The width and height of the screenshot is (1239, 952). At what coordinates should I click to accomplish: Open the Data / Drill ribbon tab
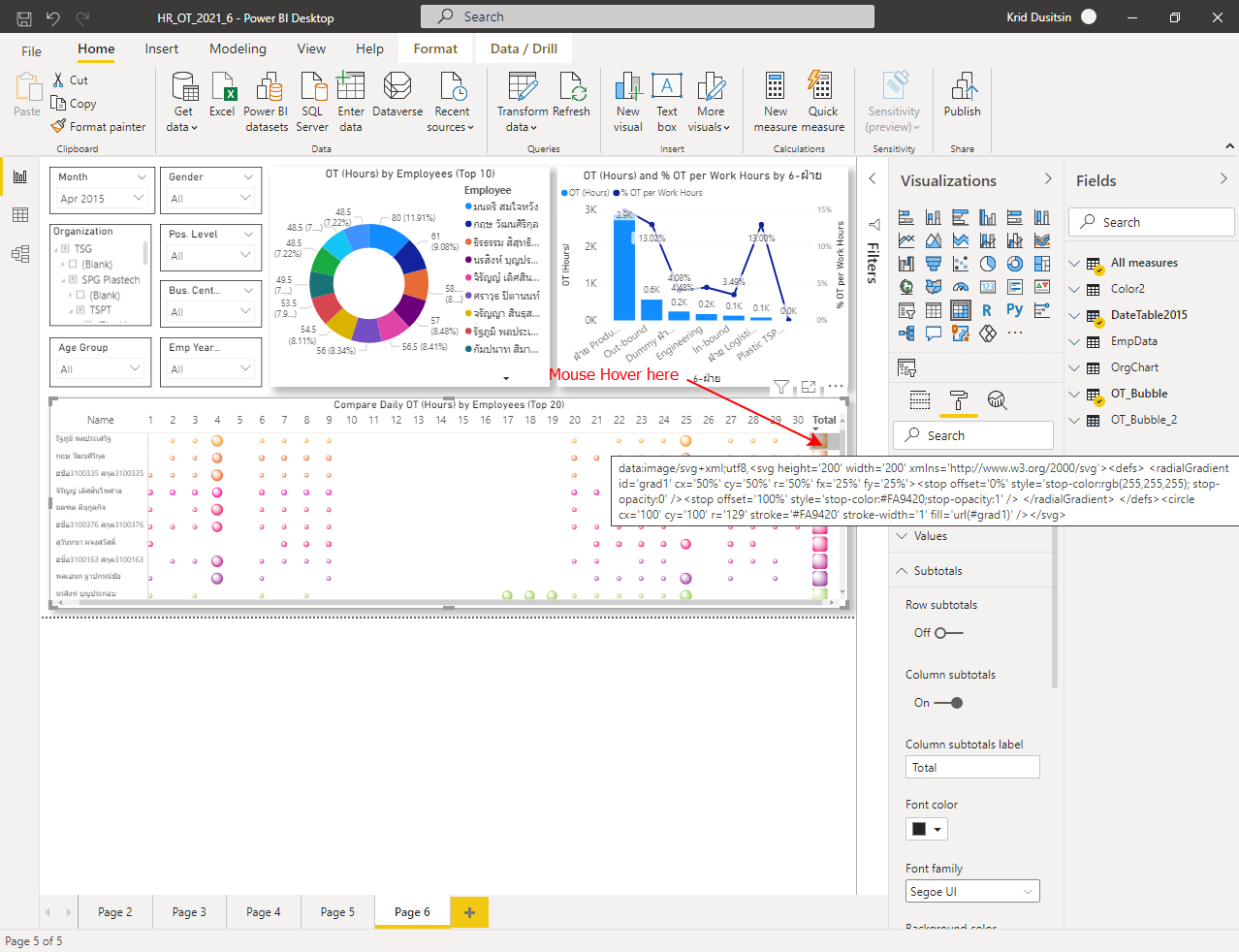point(524,48)
